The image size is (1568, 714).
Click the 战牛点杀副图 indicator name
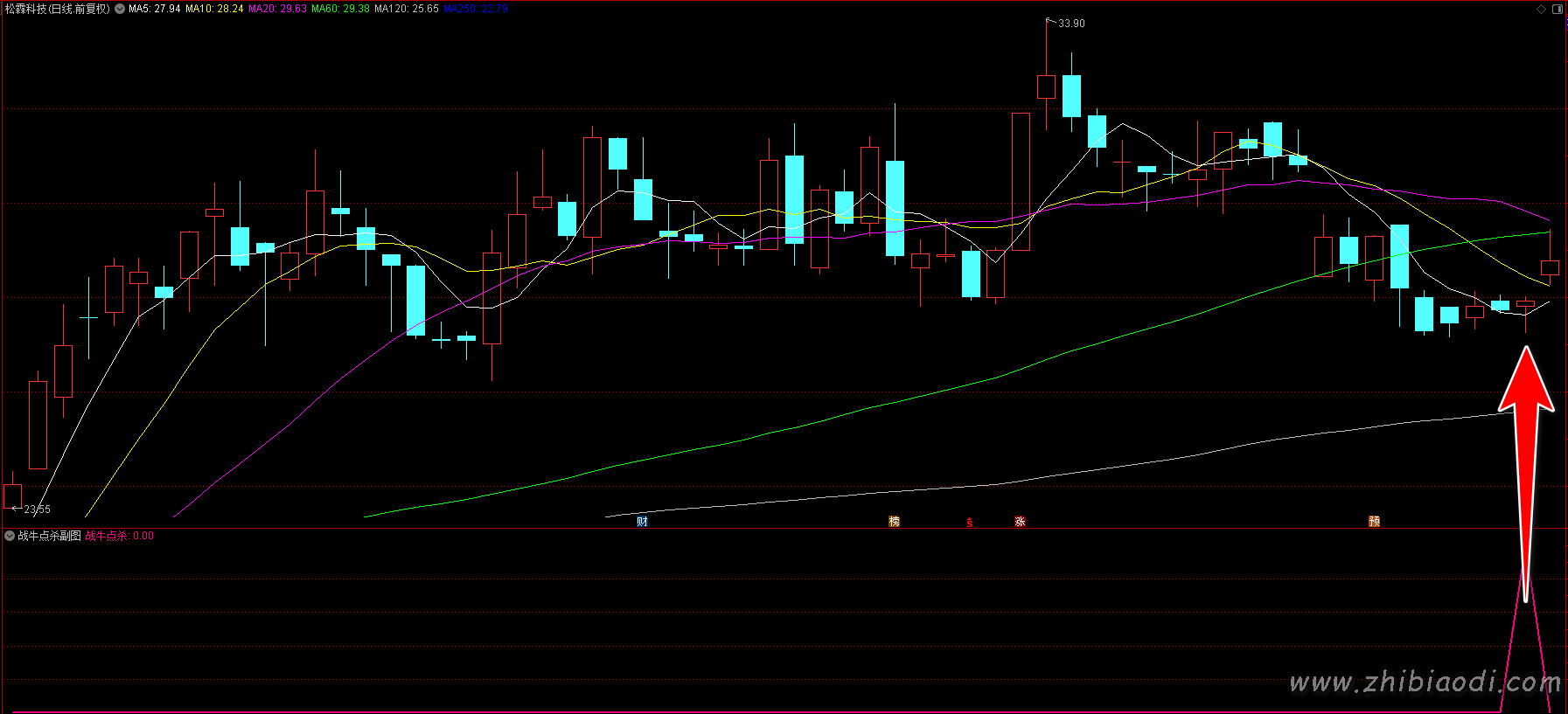[x=49, y=536]
